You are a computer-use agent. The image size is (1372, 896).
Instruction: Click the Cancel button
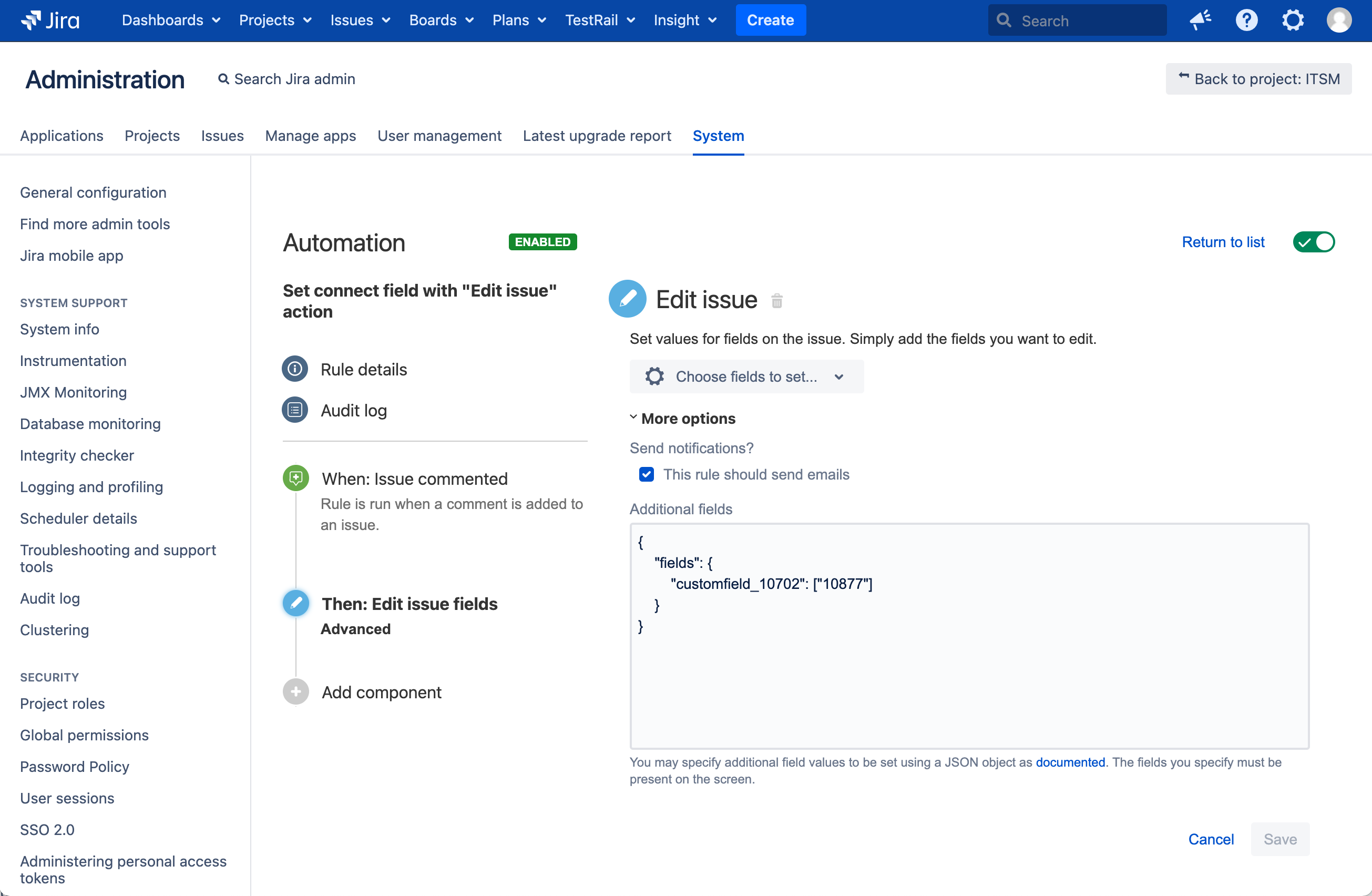pyautogui.click(x=1211, y=839)
